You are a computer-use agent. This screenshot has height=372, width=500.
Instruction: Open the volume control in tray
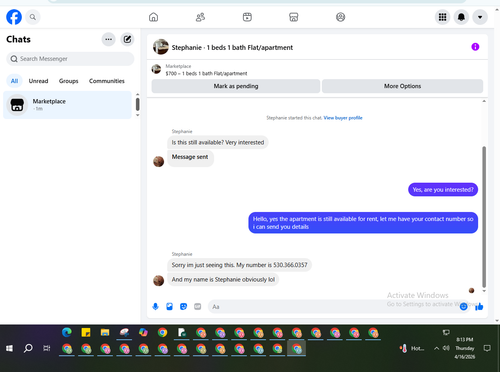click(446, 348)
